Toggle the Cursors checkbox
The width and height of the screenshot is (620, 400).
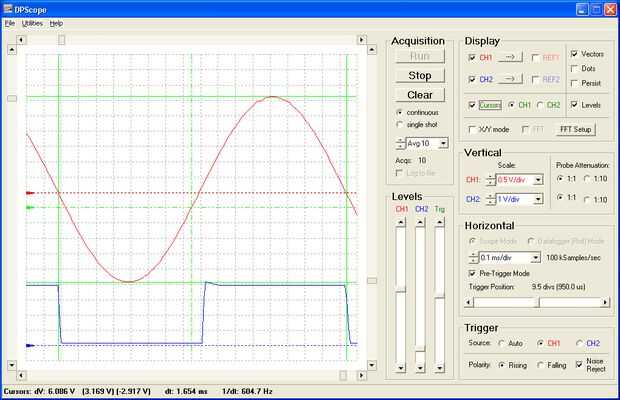click(x=472, y=105)
